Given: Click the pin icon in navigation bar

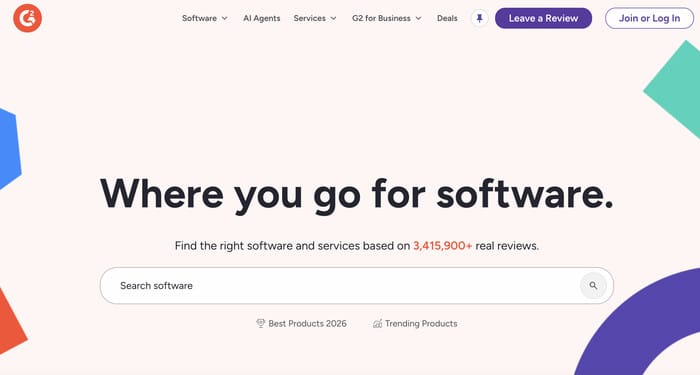Looking at the screenshot, I should coord(479,18).
